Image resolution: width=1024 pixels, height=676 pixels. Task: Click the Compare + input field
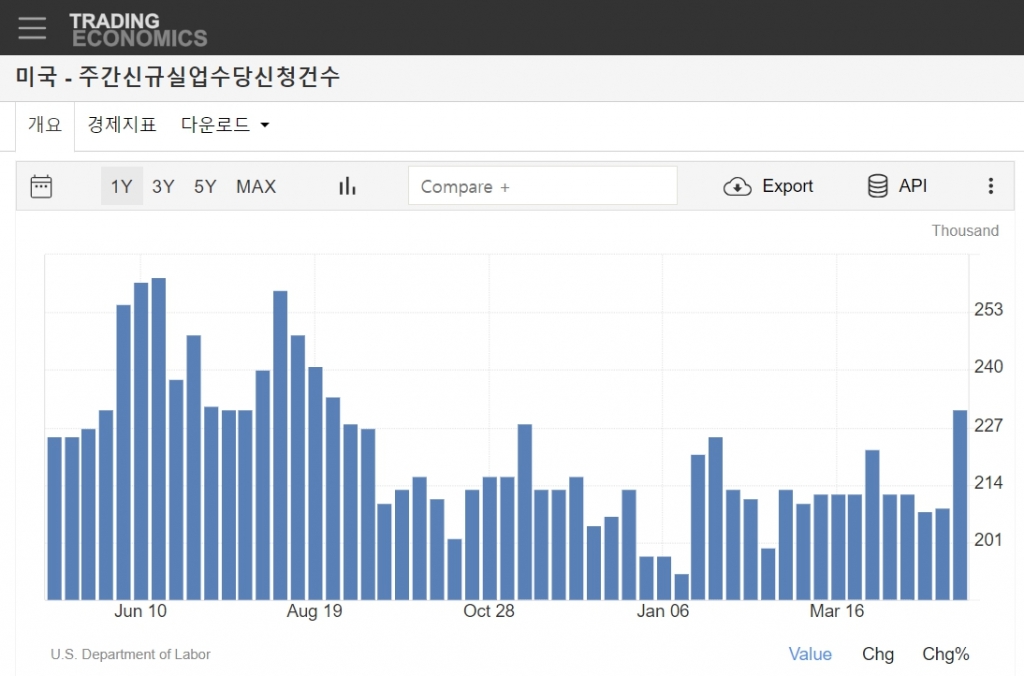coord(542,186)
